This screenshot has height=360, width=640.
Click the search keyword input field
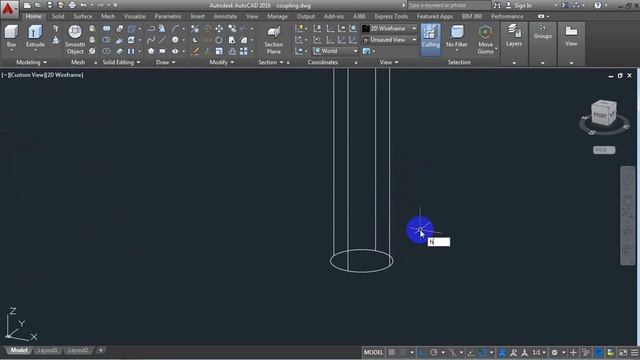[449, 5]
